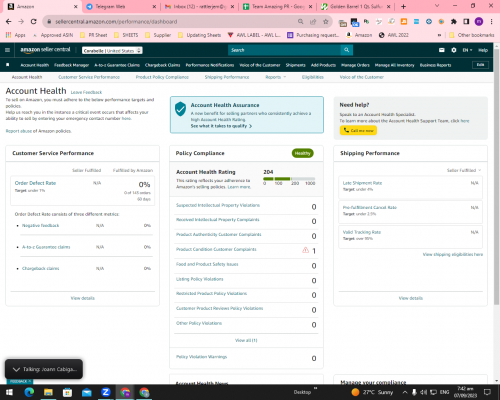Open the Late Shipment Rate link
500x400 pixels.
(x=362, y=183)
